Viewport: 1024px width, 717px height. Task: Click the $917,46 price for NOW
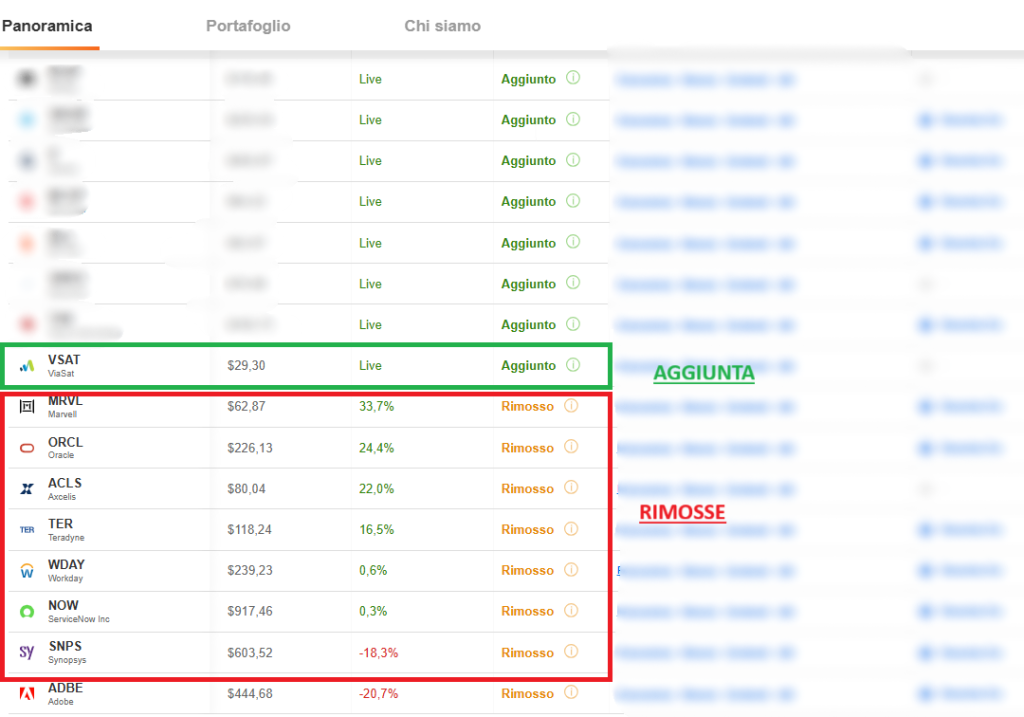tap(250, 611)
